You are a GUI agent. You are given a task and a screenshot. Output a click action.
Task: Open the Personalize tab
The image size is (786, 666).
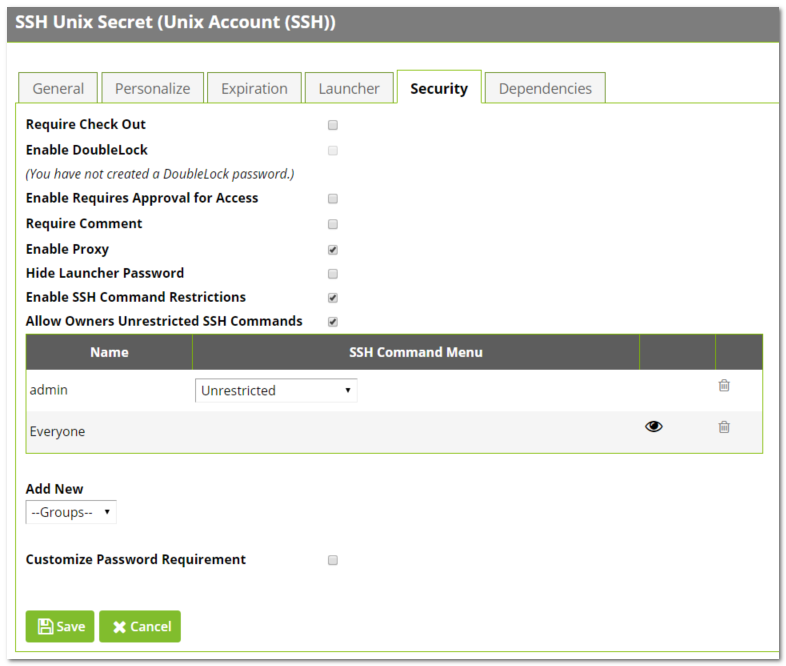pyautogui.click(x=152, y=88)
